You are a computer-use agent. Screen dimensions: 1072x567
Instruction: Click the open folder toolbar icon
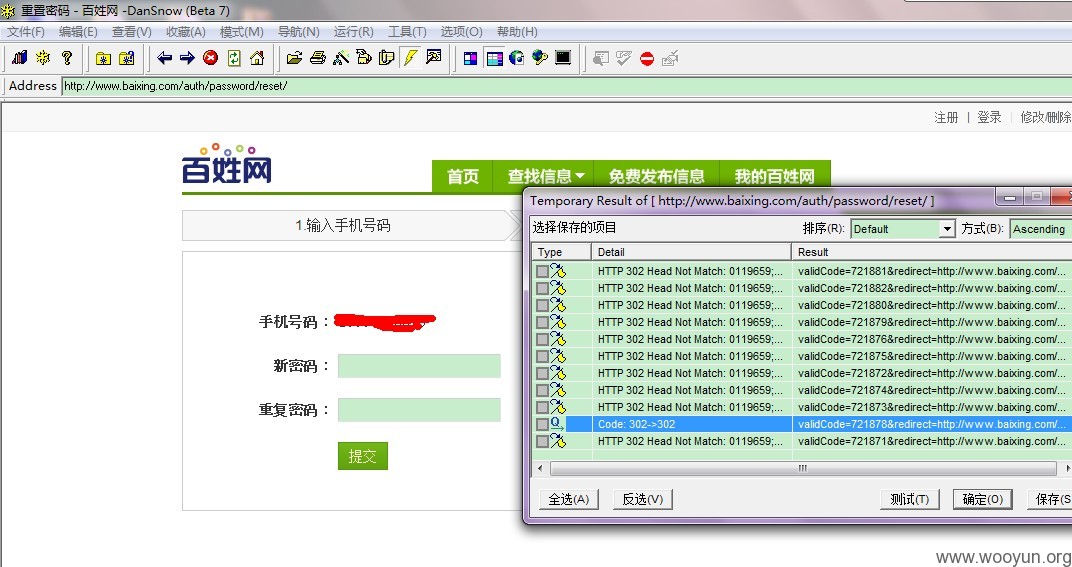coord(294,58)
